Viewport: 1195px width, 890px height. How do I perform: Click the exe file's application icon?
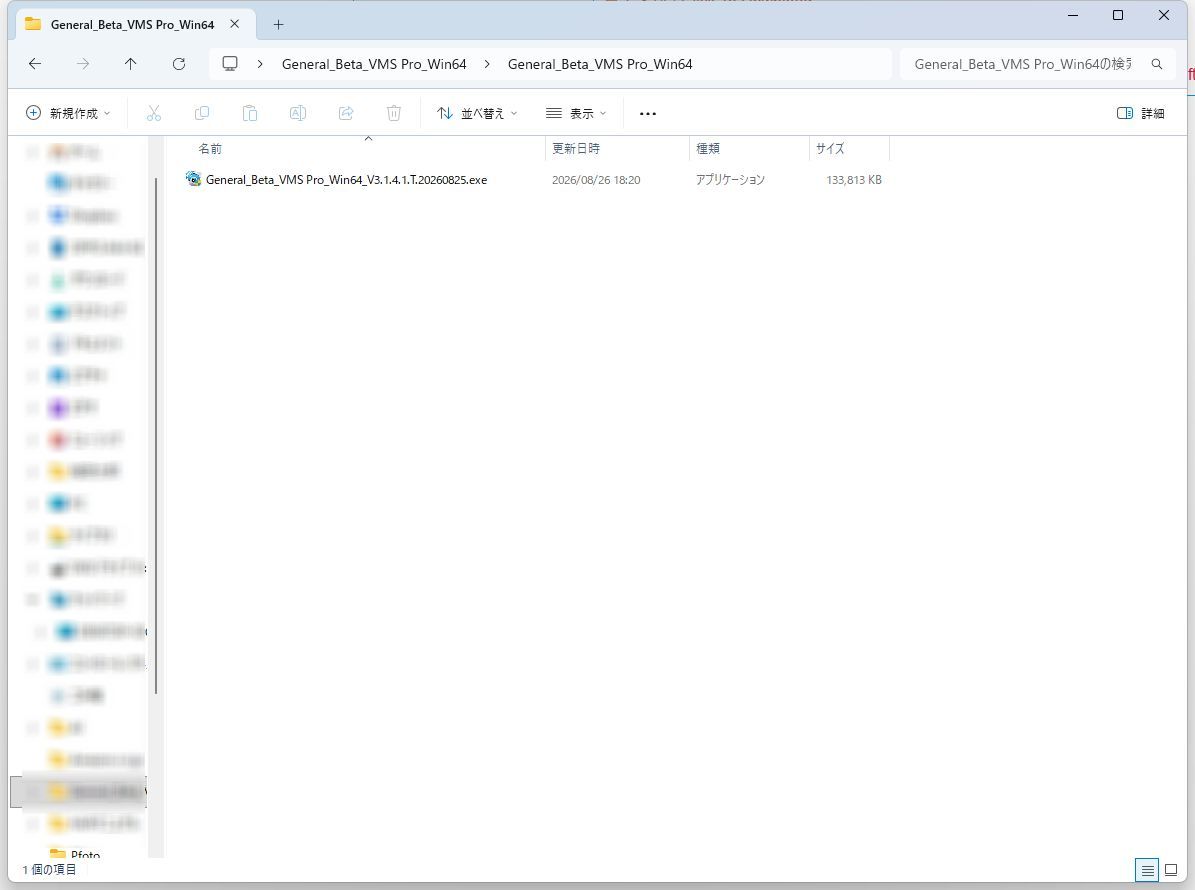[194, 179]
